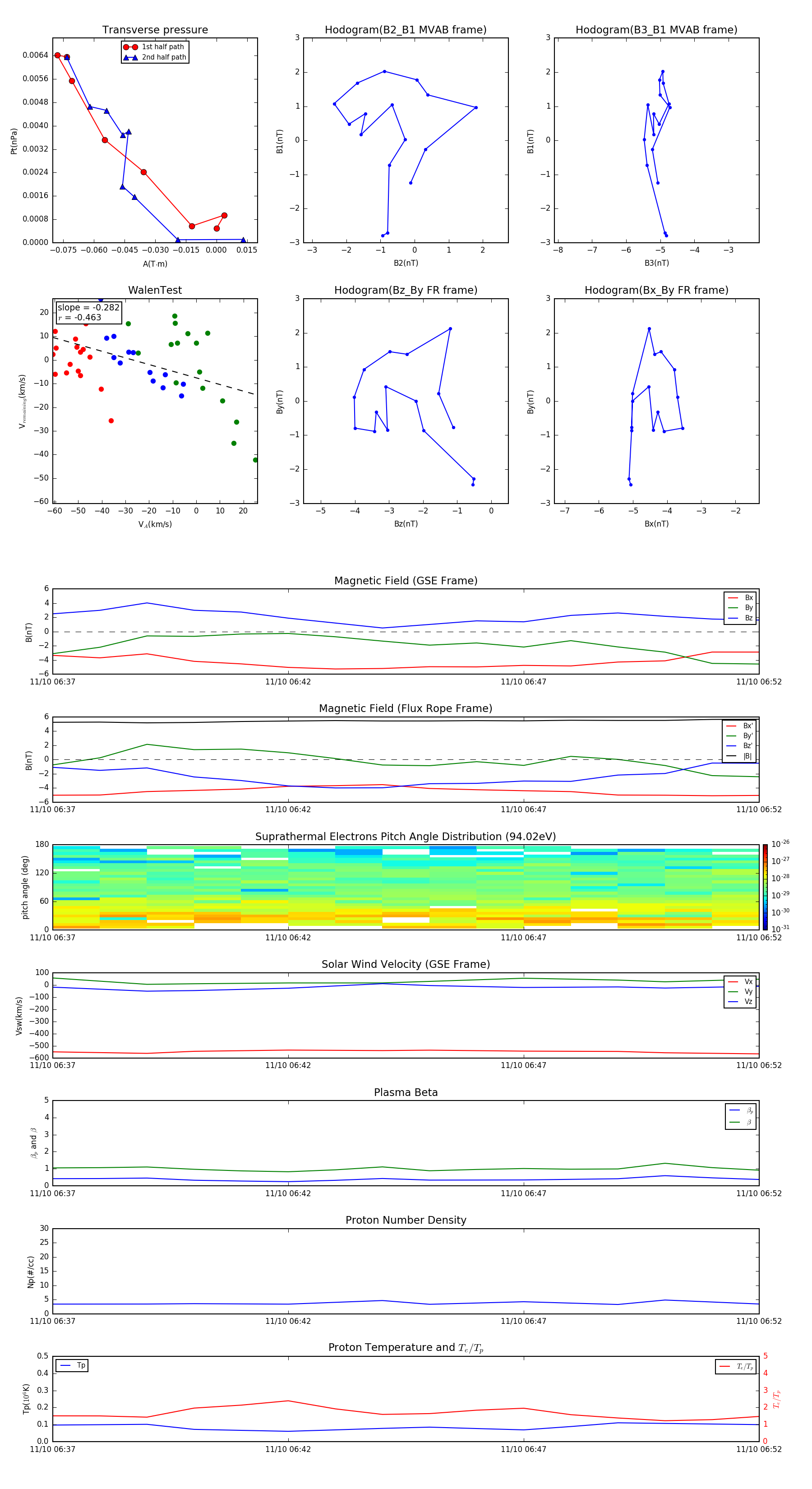Select the Vy entry in velocity legend
This screenshot has height=1489, width=812.
pos(740,991)
